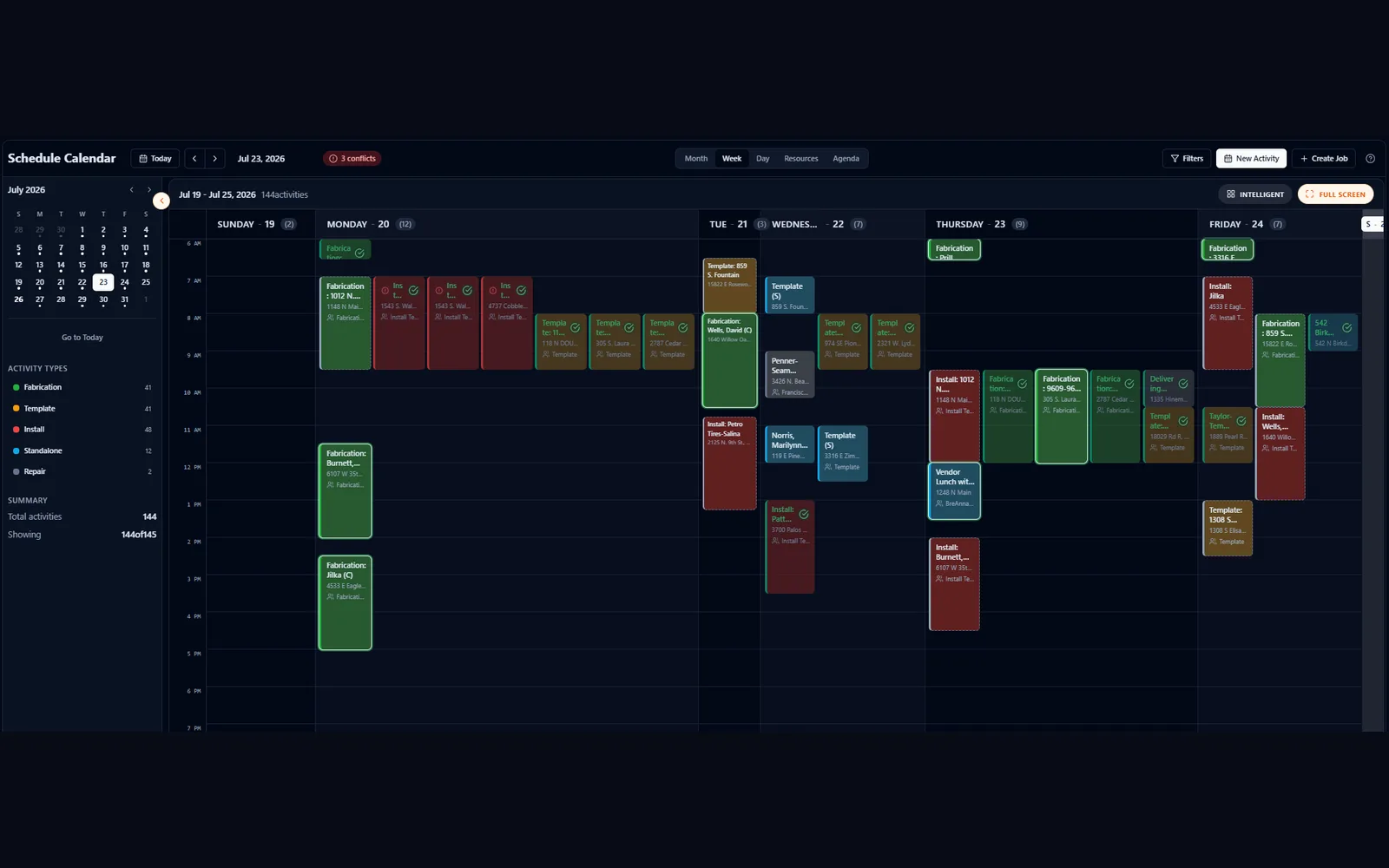Viewport: 1389px width, 868px height.
Task: Jump to Today with toolbar button
Action: pos(155,159)
